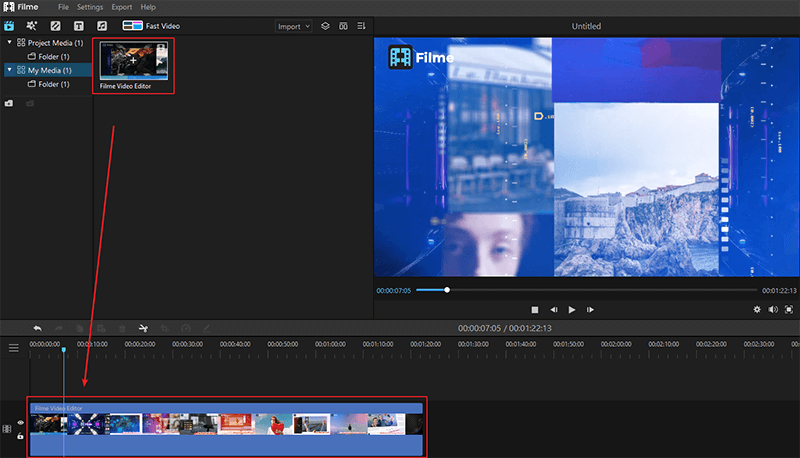This screenshot has height=458, width=800.
Task: Toggle the preview volume speaker
Action: [x=773, y=310]
